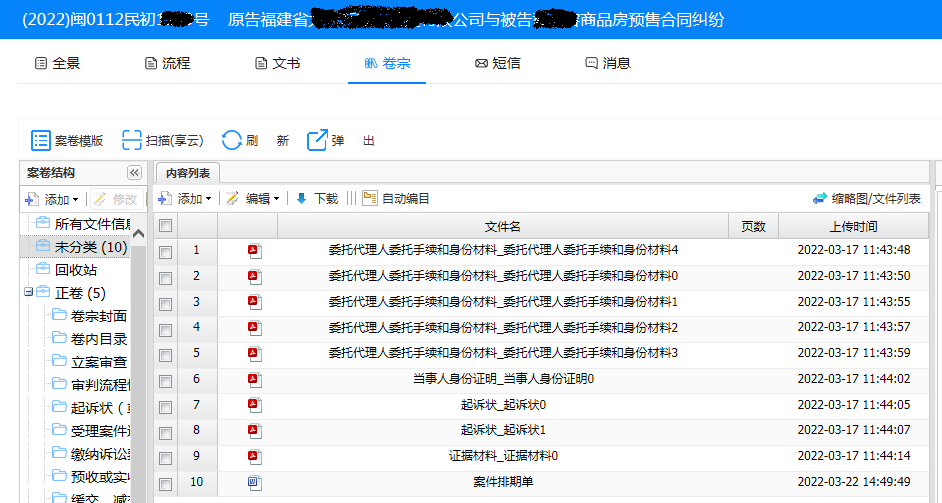942x503 pixels.
Task: Open the PDF icon for 证据材料_证据材料0
Action: click(x=255, y=457)
